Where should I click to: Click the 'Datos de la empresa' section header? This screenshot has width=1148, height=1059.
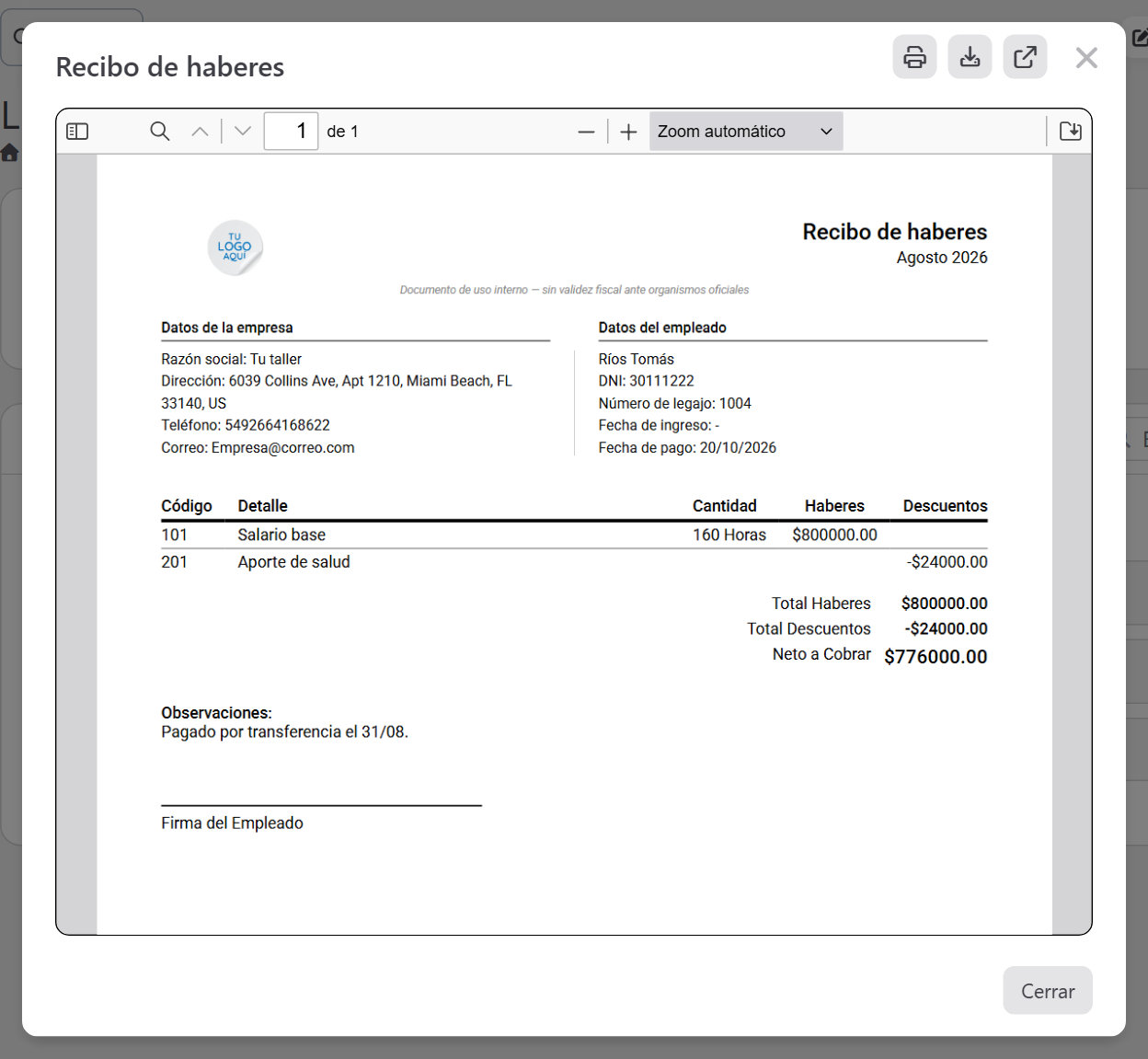227,328
